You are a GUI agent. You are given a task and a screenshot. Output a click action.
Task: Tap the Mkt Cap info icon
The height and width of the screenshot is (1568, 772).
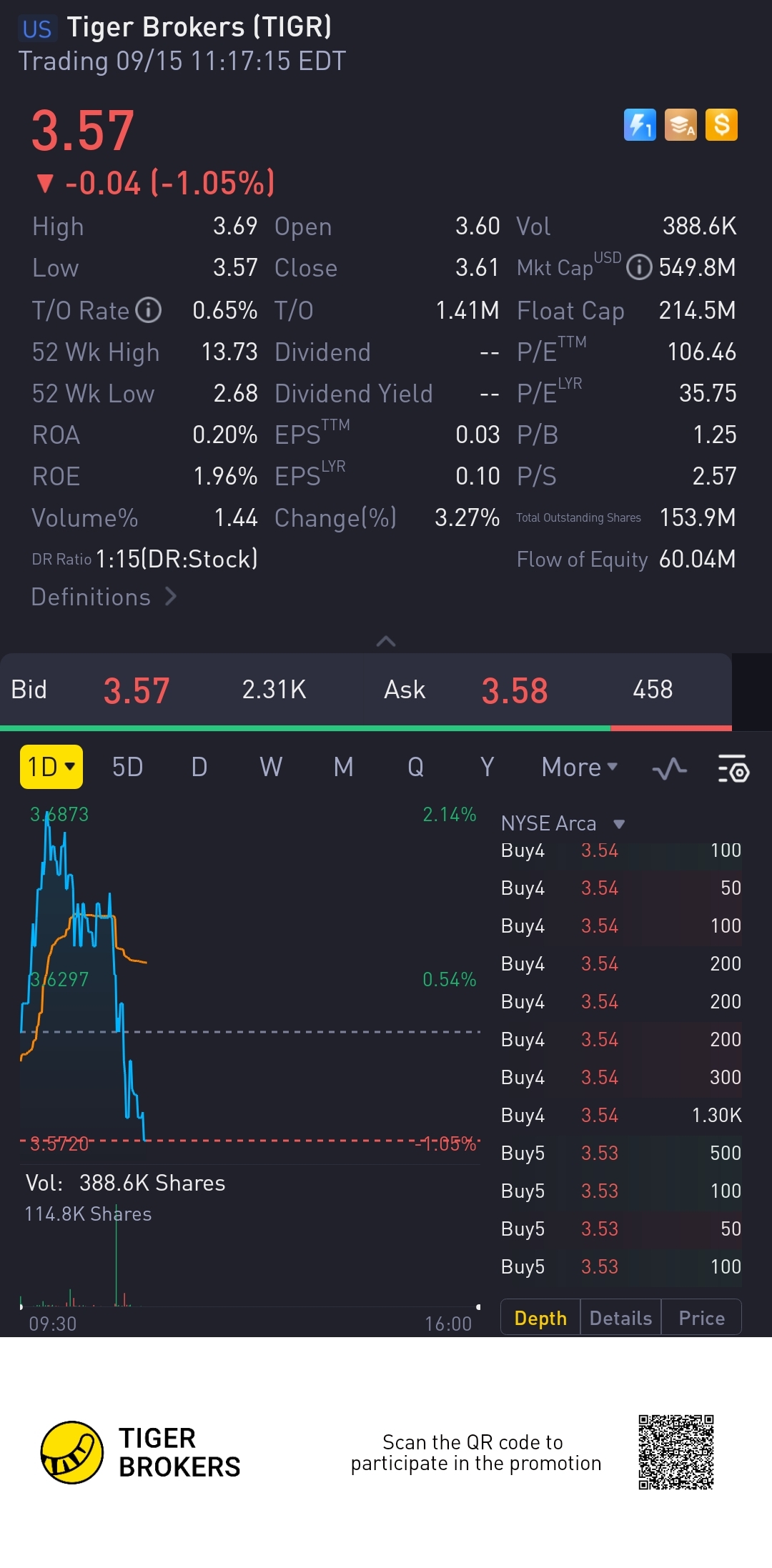point(639,268)
